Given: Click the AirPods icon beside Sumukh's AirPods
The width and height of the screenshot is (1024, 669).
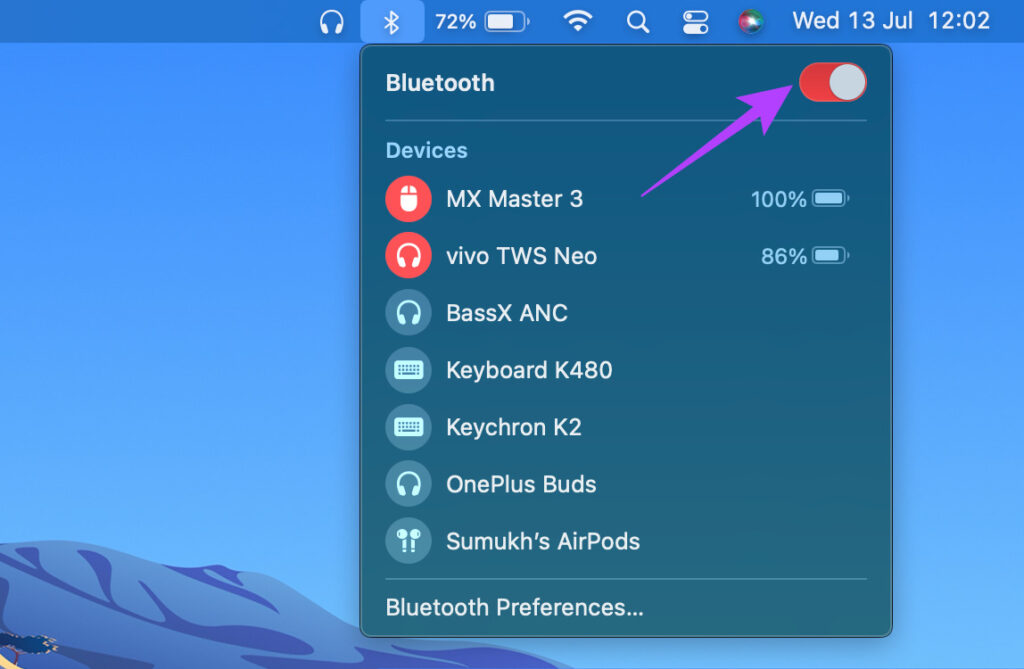Looking at the screenshot, I should [409, 541].
